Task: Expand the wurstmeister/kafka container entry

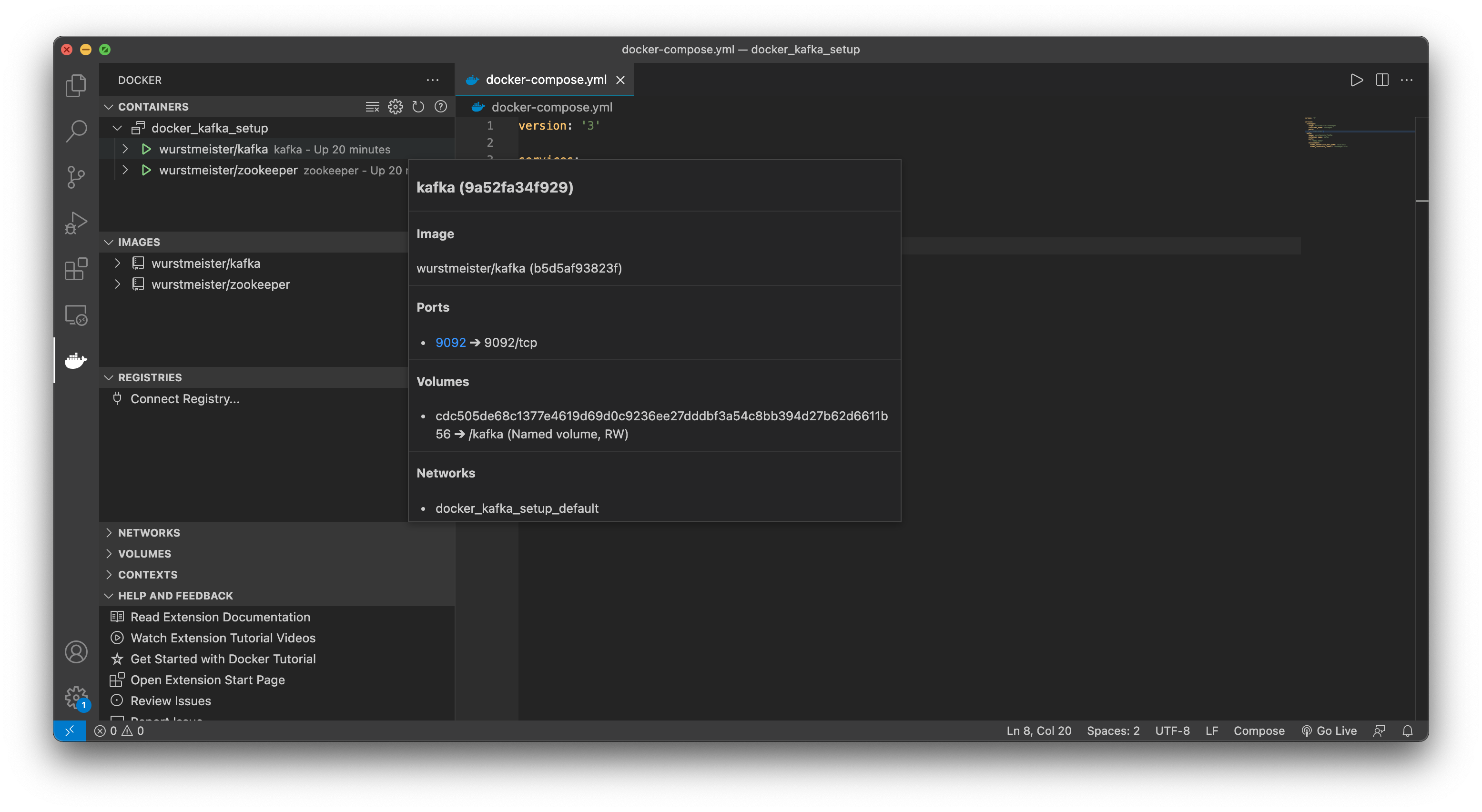Action: coord(125,149)
